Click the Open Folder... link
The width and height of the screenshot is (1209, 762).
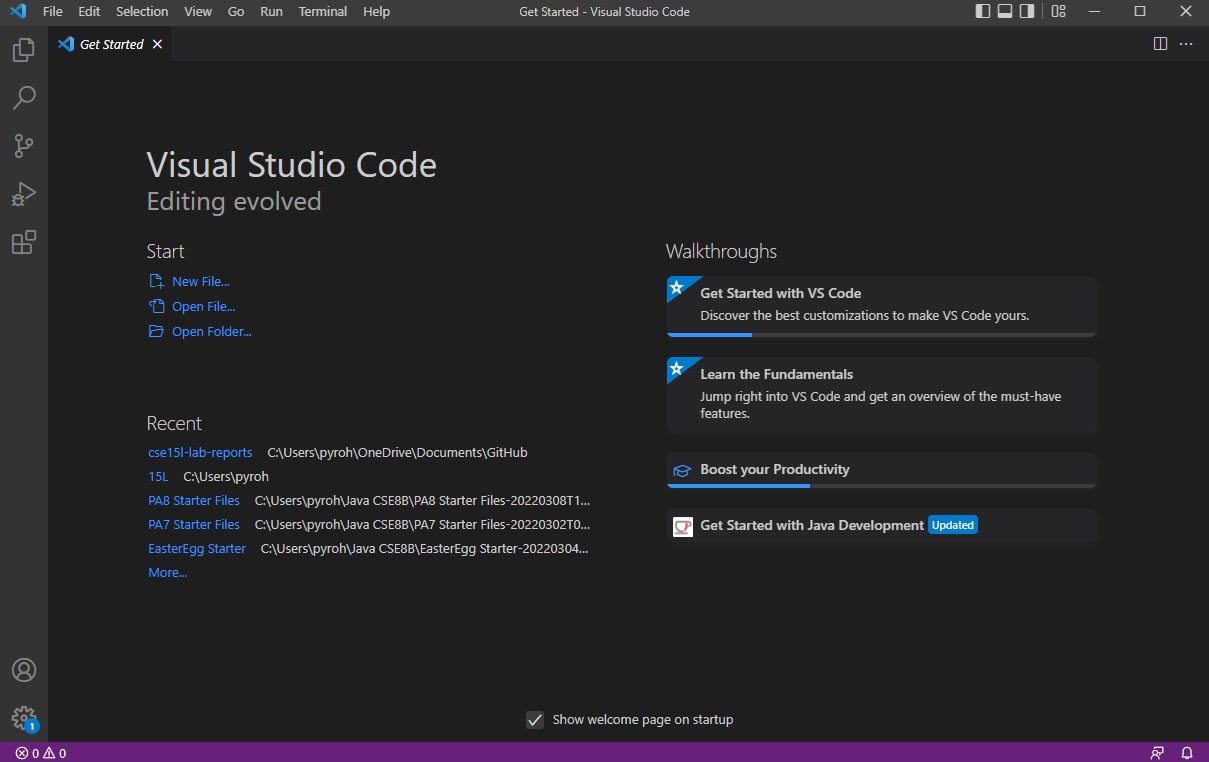point(211,332)
